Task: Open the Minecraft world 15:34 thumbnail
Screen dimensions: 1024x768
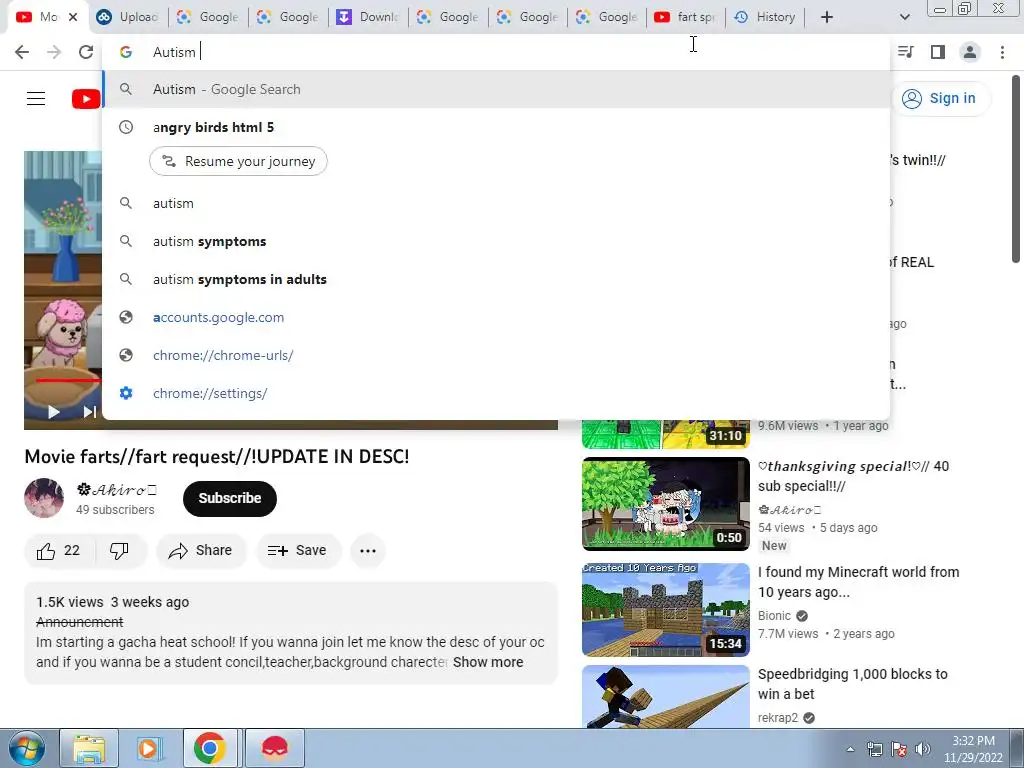Action: point(665,610)
